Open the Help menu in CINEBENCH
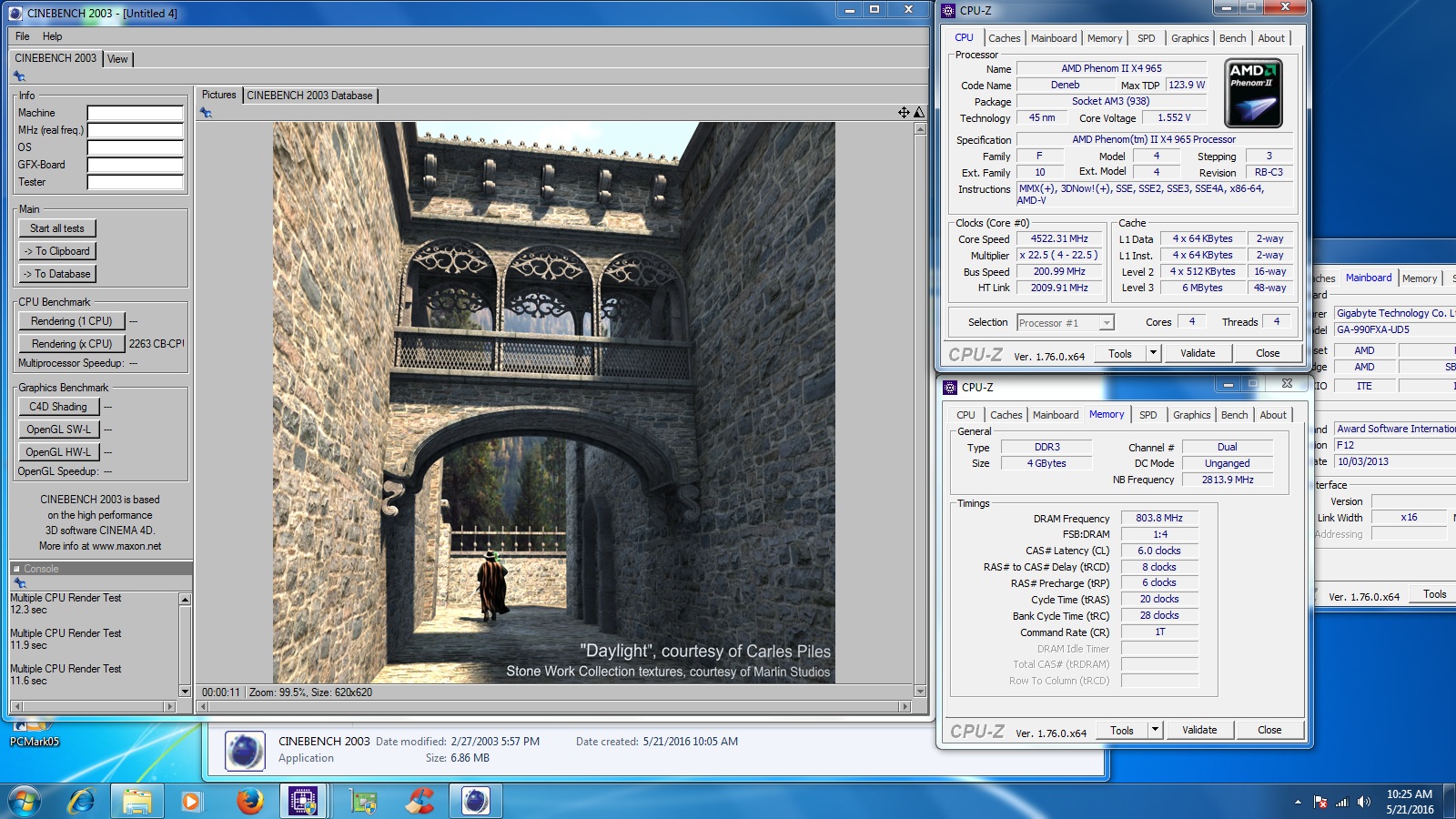This screenshot has height=819, width=1456. [x=53, y=36]
